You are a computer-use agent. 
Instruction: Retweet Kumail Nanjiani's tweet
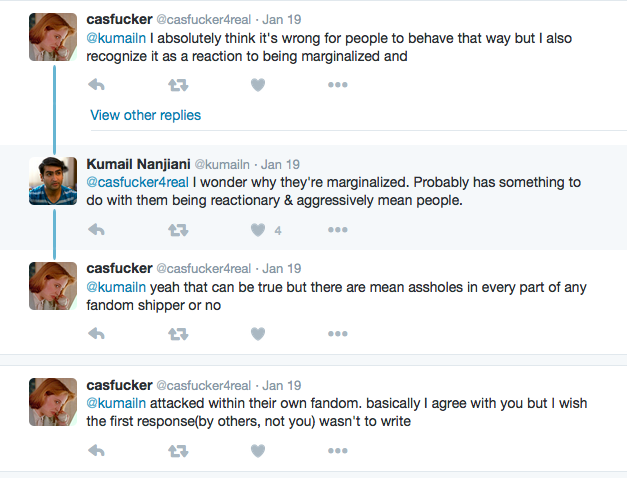pyautogui.click(x=178, y=230)
